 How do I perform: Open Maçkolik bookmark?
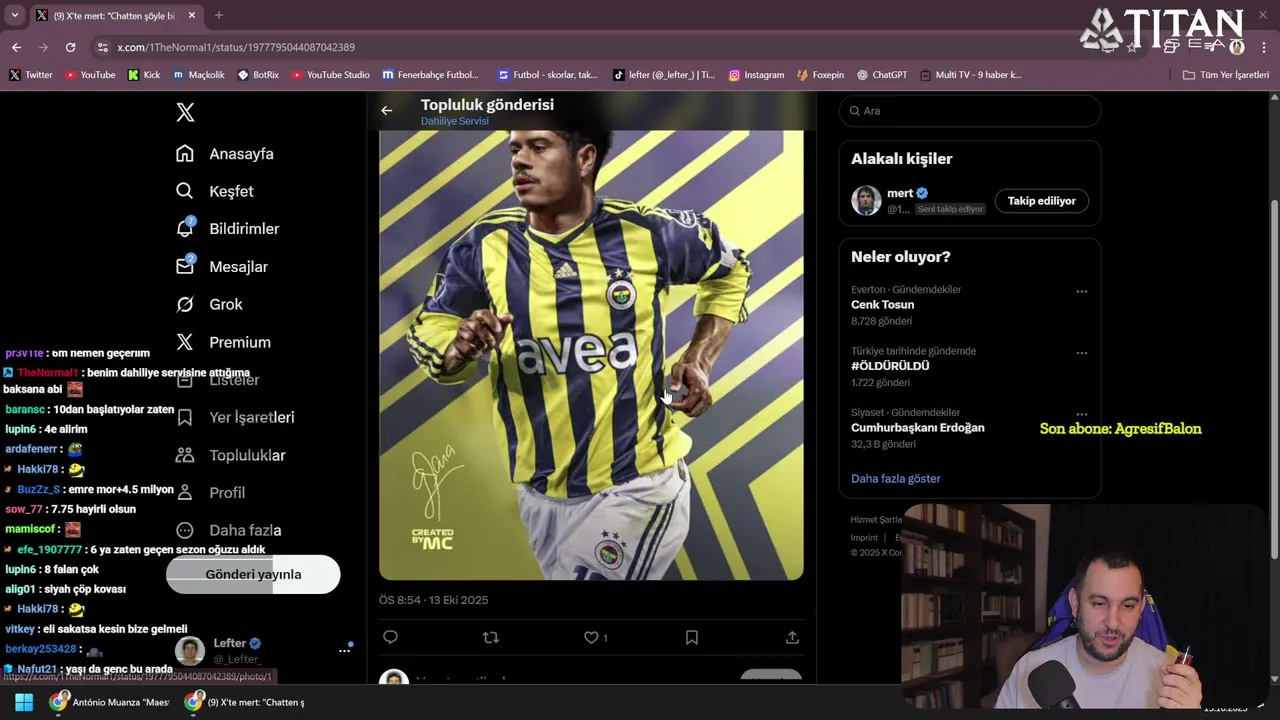[x=198, y=75]
